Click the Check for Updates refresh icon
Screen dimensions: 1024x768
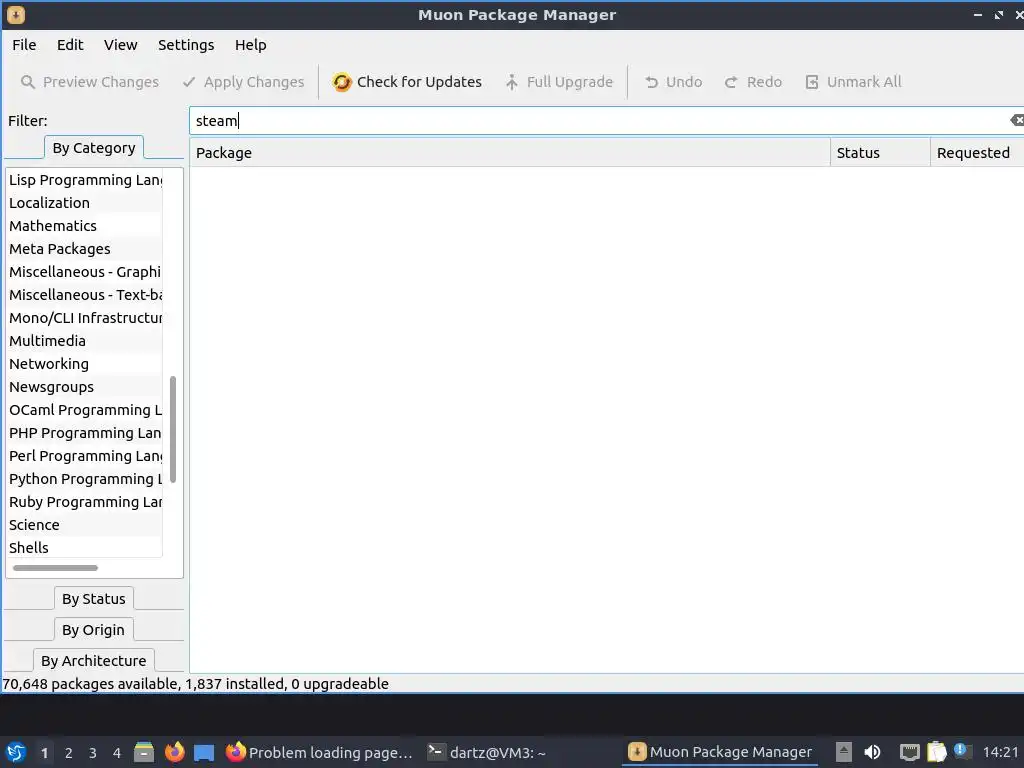[x=342, y=82]
